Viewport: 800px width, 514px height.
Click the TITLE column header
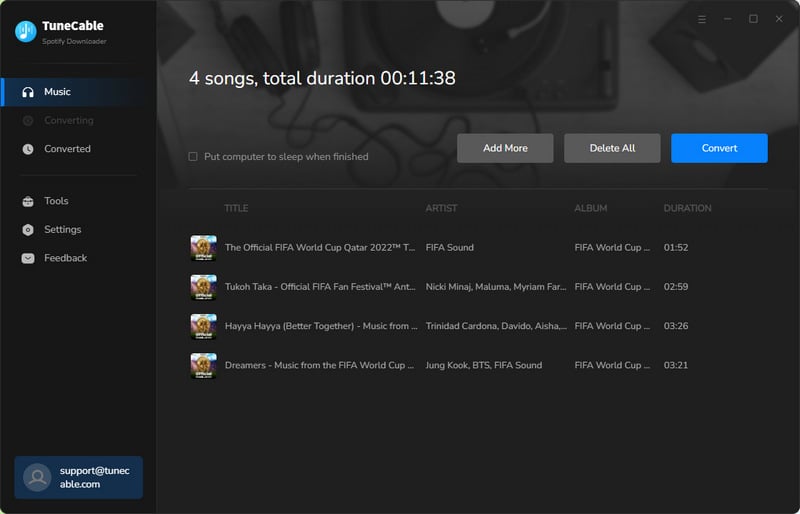point(236,208)
